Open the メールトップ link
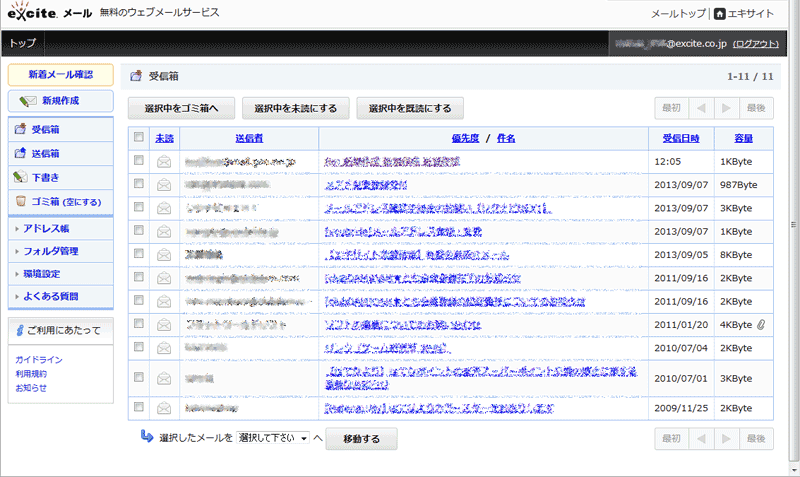Screen dimensions: 800x477 678,14
